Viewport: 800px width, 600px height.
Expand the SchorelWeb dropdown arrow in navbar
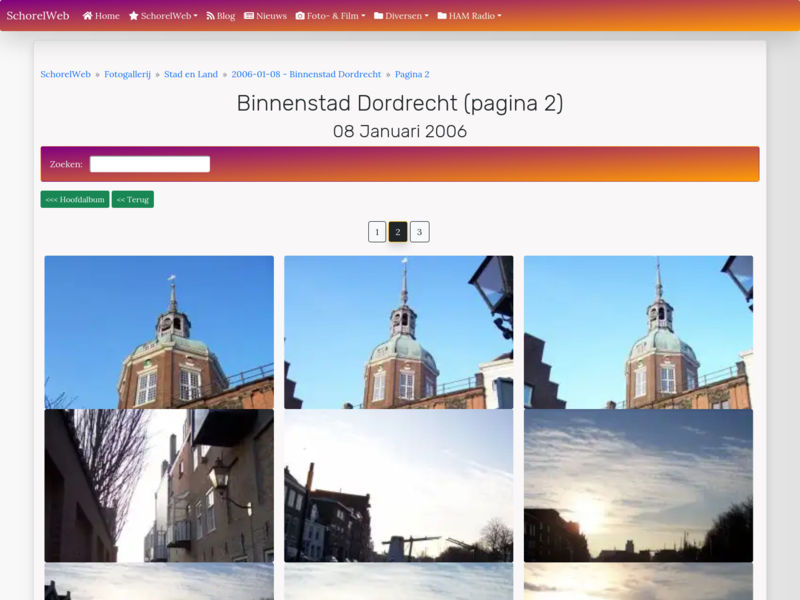click(195, 16)
